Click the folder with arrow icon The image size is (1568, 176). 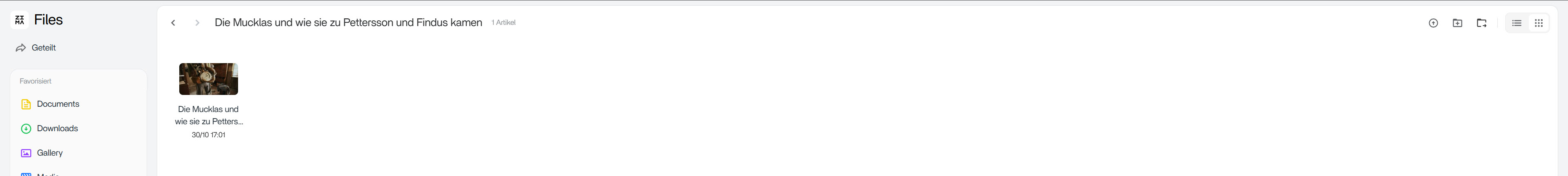click(1481, 23)
